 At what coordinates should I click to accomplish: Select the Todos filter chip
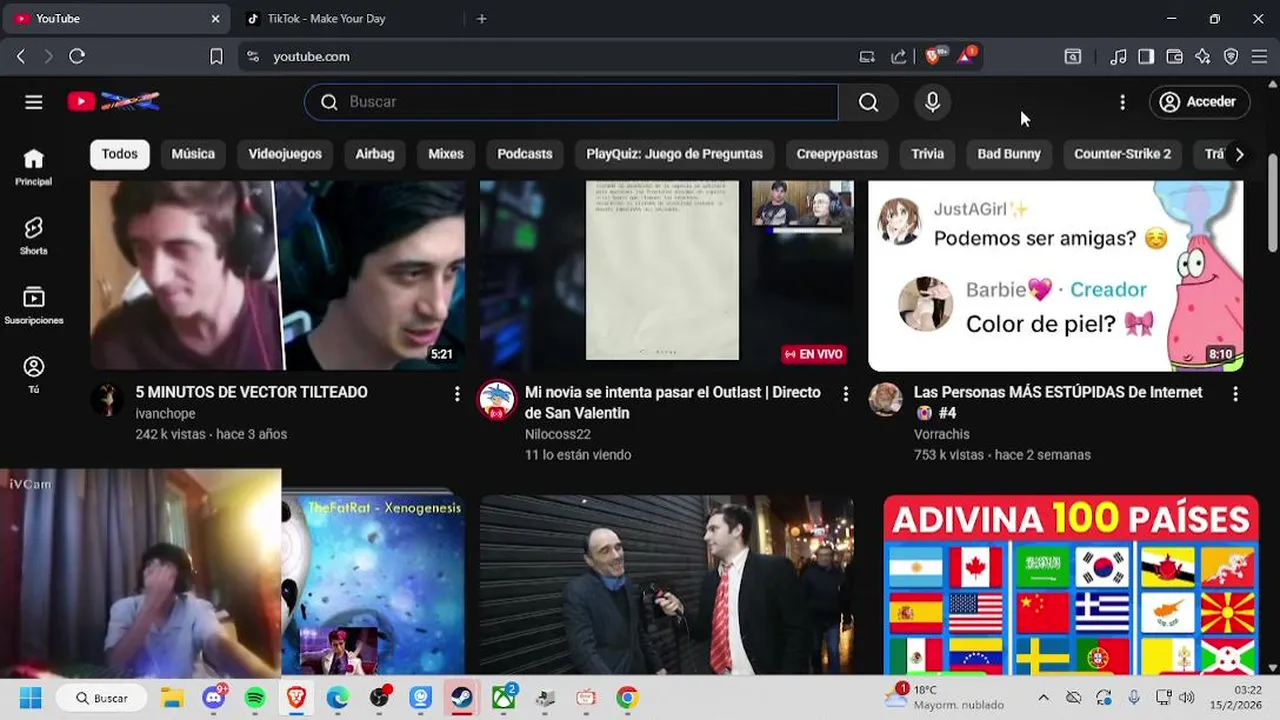coord(119,154)
